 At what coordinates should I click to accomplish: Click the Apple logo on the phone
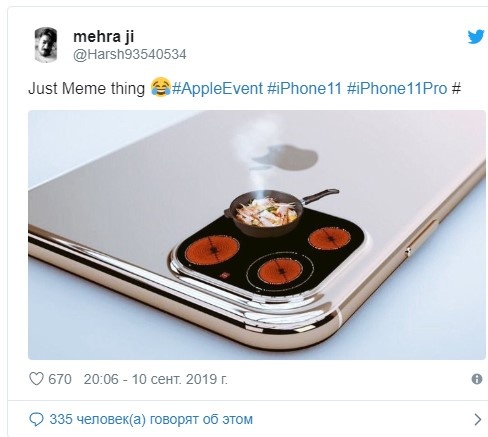[x=285, y=157]
